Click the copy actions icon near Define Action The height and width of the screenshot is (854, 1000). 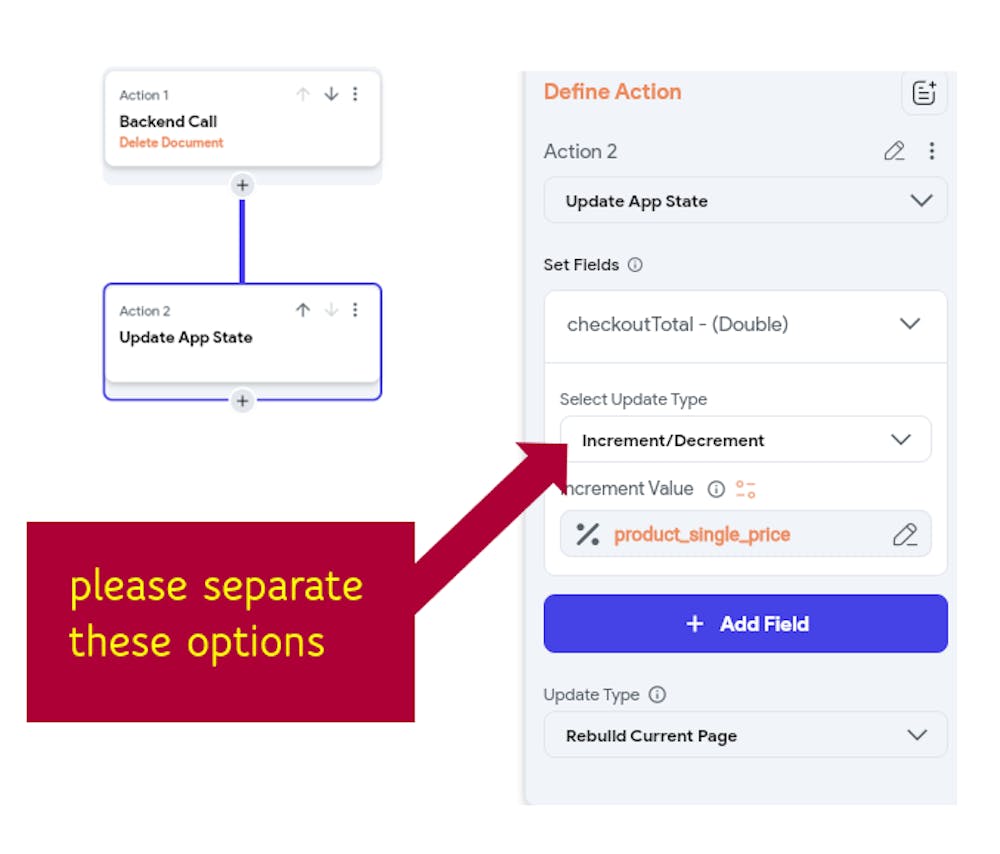(x=923, y=91)
